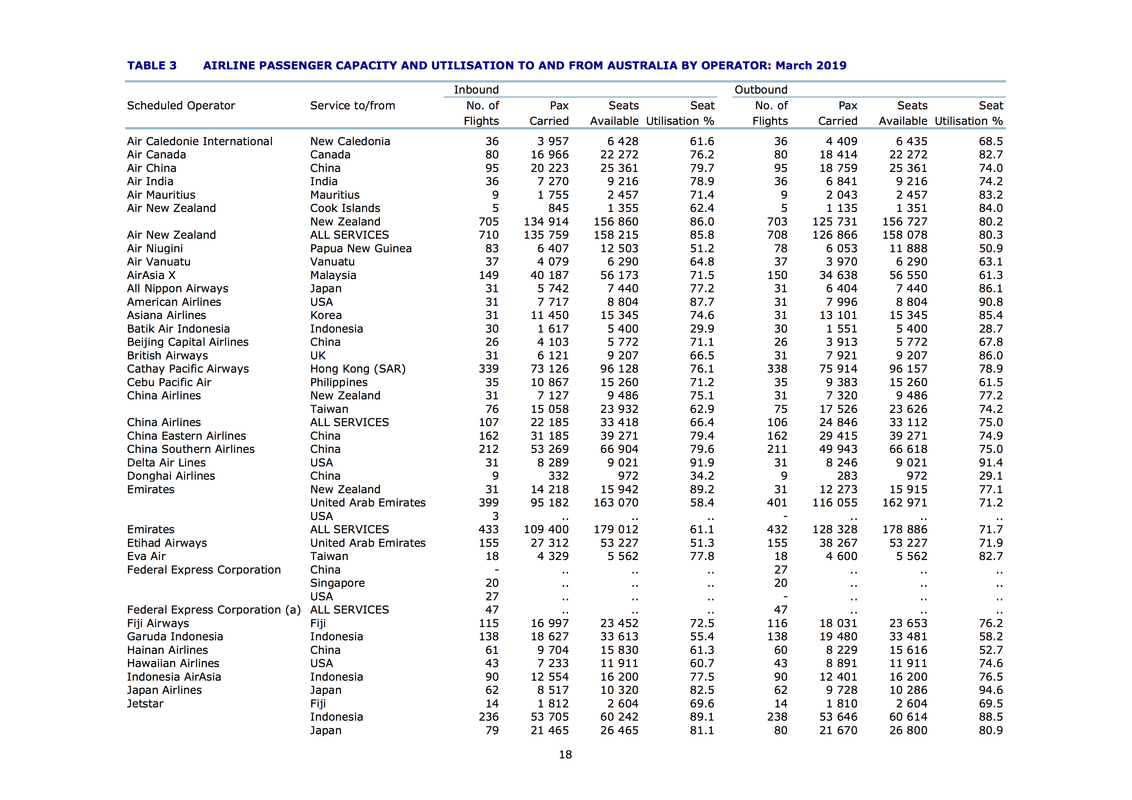Select Air Vanuatu operator name
Viewport: 1132px width, 800px height.
pyautogui.click(x=159, y=261)
